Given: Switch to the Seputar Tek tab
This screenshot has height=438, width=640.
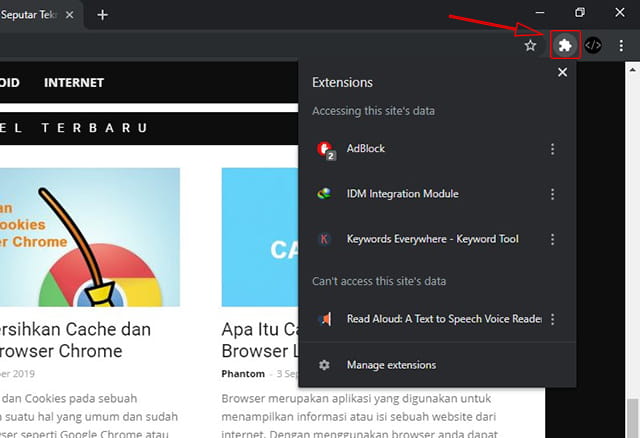Looking at the screenshot, I should [x=29, y=15].
